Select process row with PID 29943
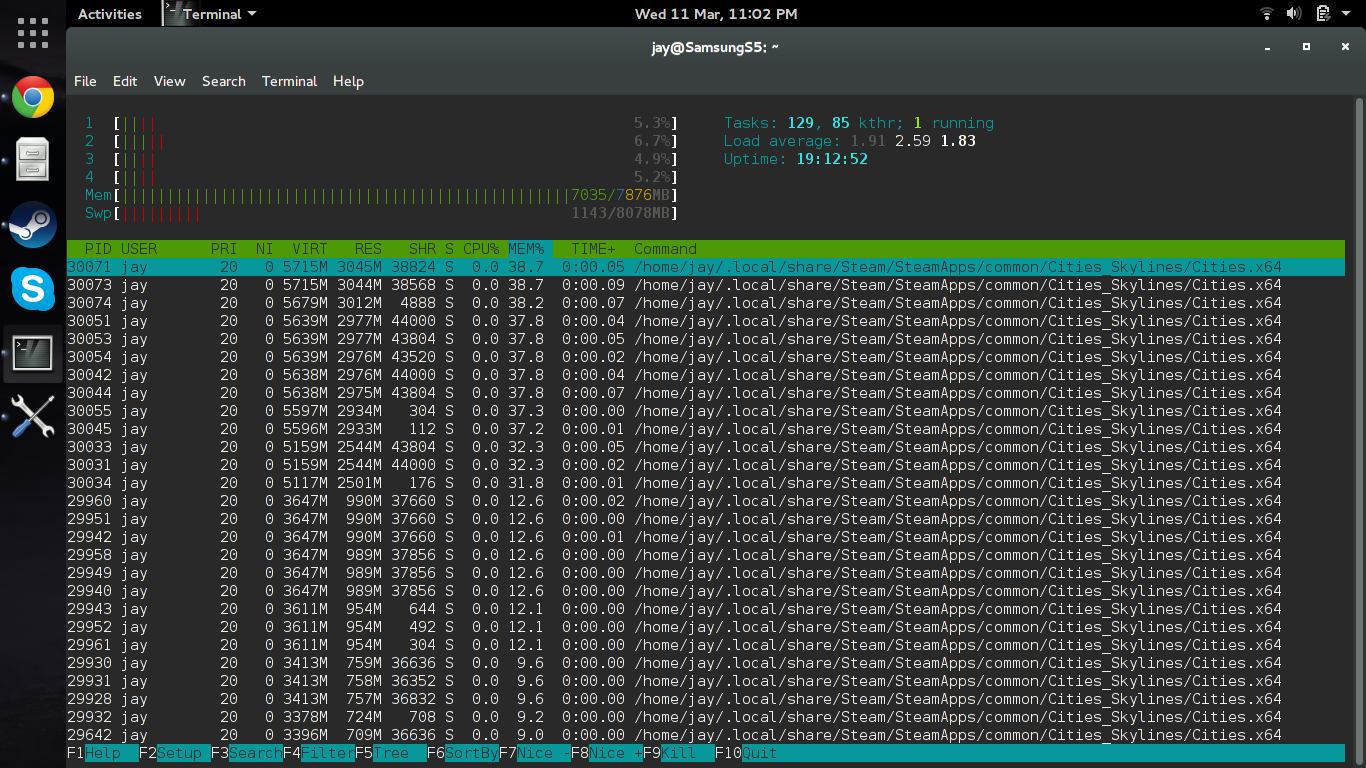This screenshot has width=1366, height=768. [x=706, y=609]
